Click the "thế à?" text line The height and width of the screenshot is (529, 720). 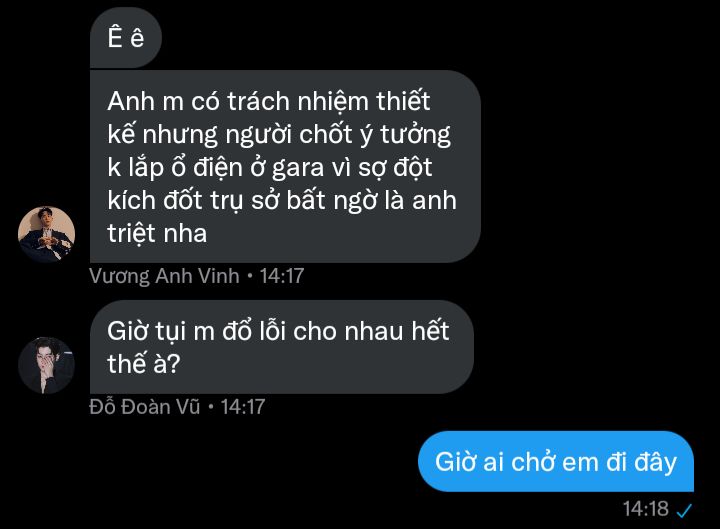pyautogui.click(x=143, y=364)
